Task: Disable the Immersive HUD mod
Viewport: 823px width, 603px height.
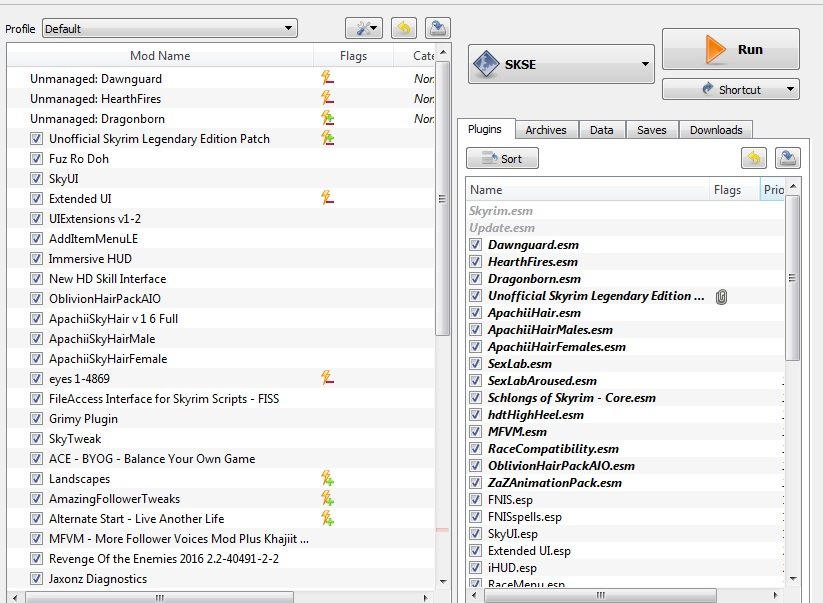Action: (36, 258)
